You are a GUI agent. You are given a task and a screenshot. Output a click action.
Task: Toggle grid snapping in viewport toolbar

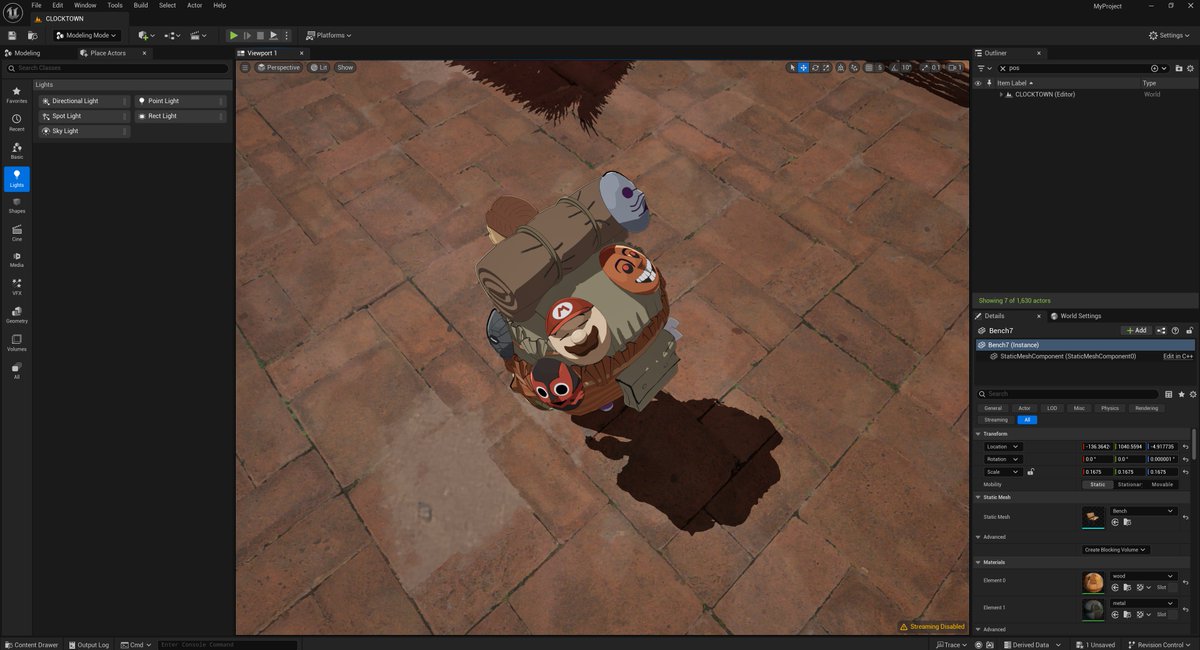point(868,67)
